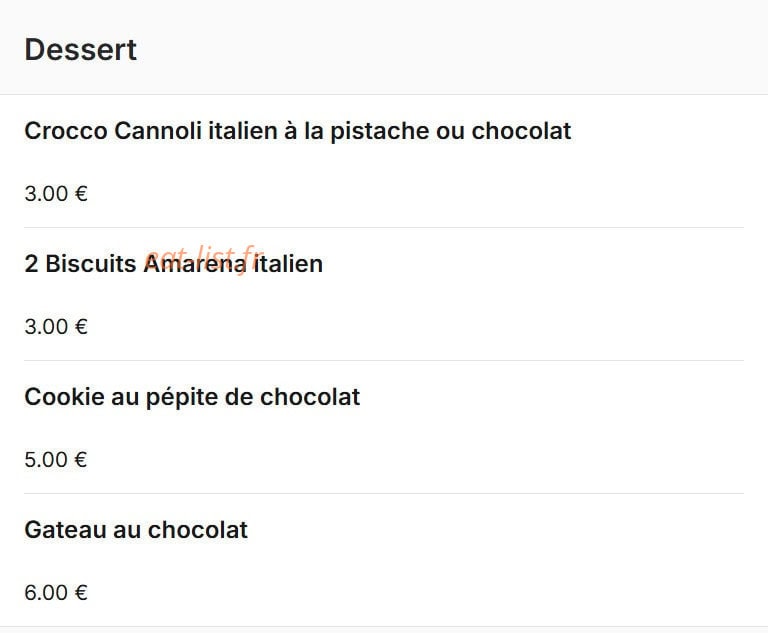768x633 pixels.
Task: Click the word "Biscuits" in the second item
Action: tap(91, 264)
